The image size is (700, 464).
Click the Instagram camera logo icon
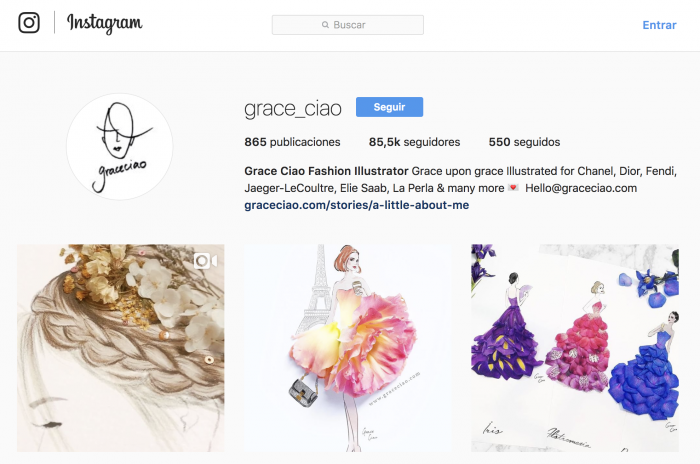(x=29, y=22)
